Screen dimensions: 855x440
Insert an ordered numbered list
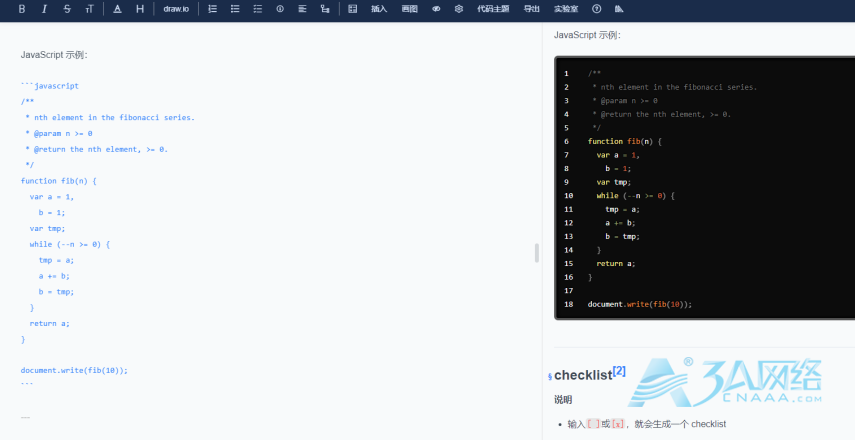[x=213, y=9]
